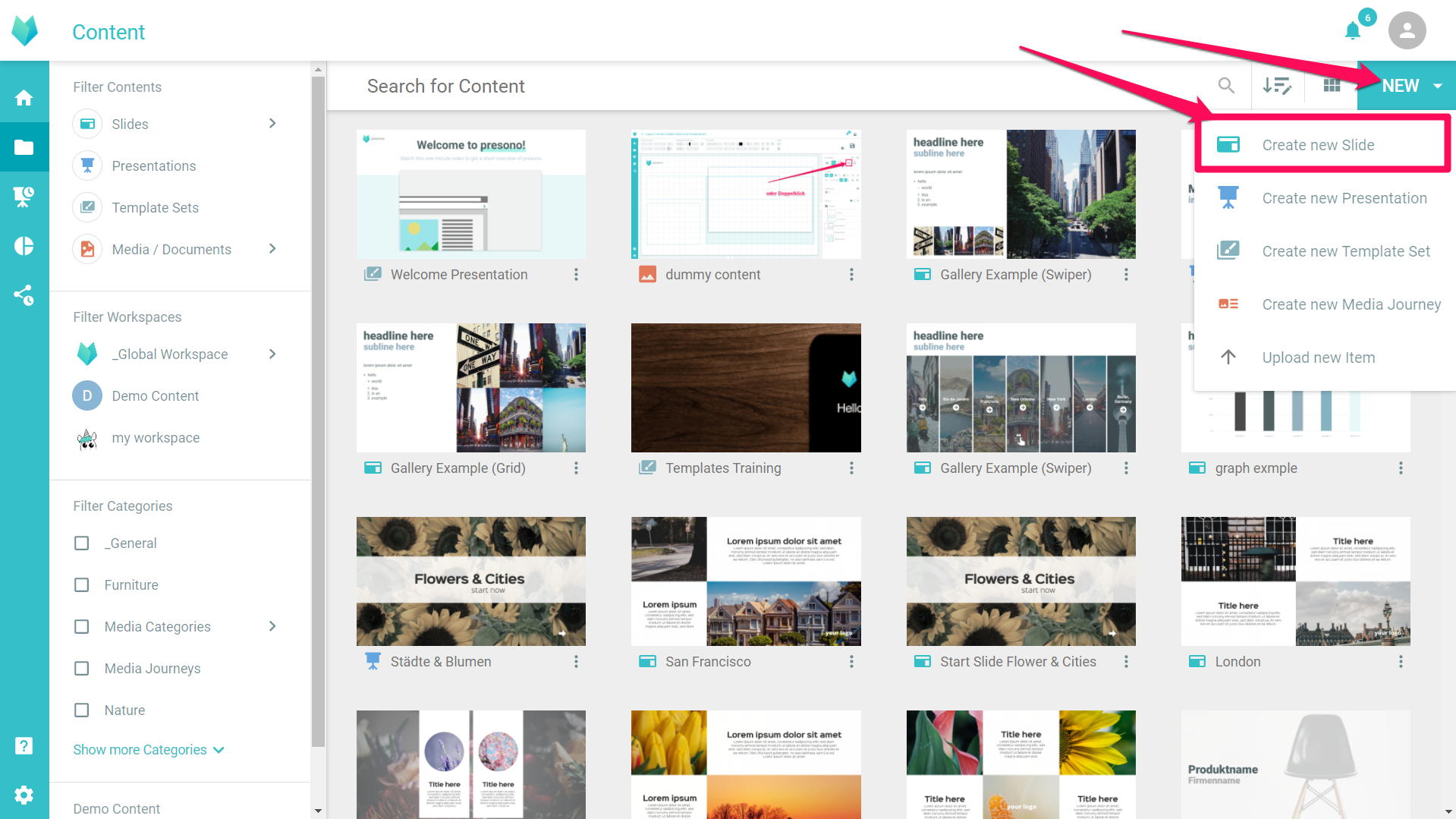Screen dimensions: 1456x819
Task: Expand the Slides filter chevron
Action: click(x=272, y=124)
